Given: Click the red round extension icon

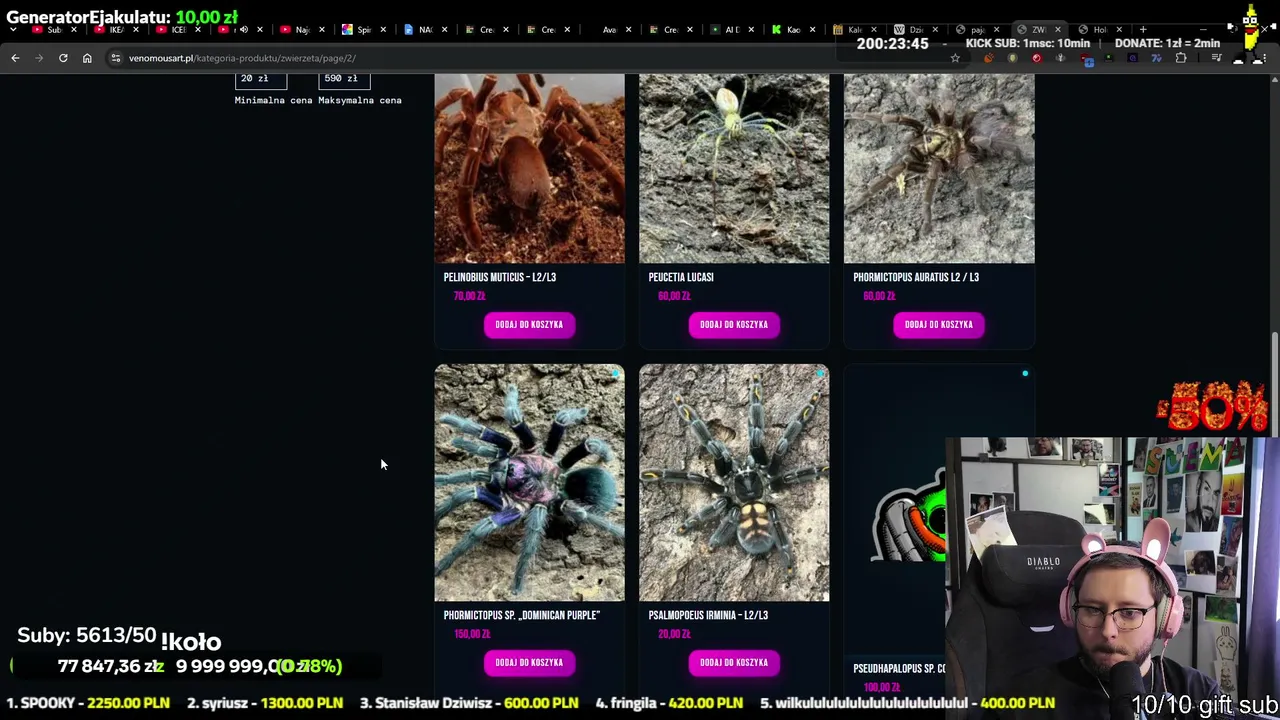Looking at the screenshot, I should [x=1037, y=58].
